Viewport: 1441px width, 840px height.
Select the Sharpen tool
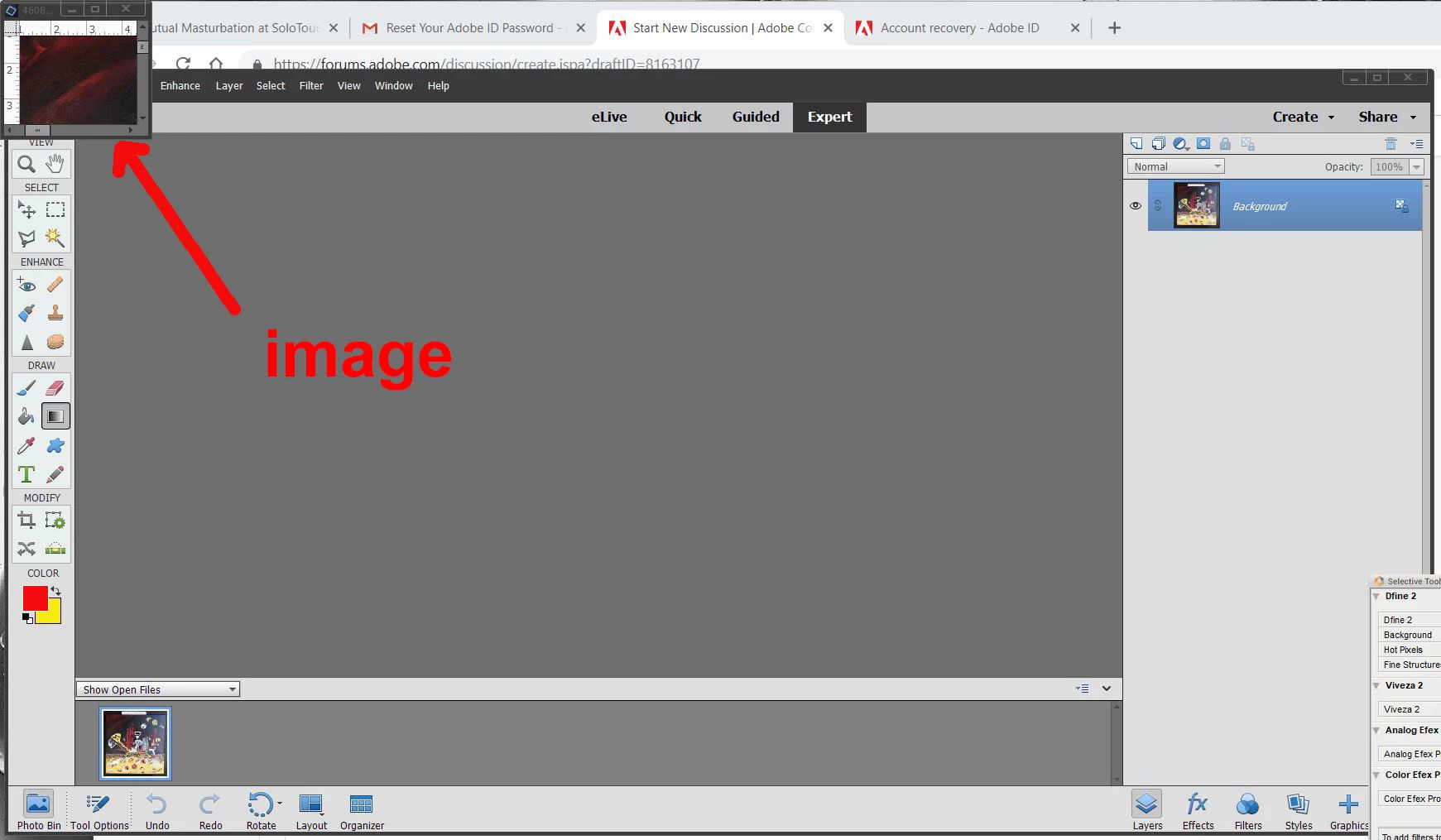(26, 342)
